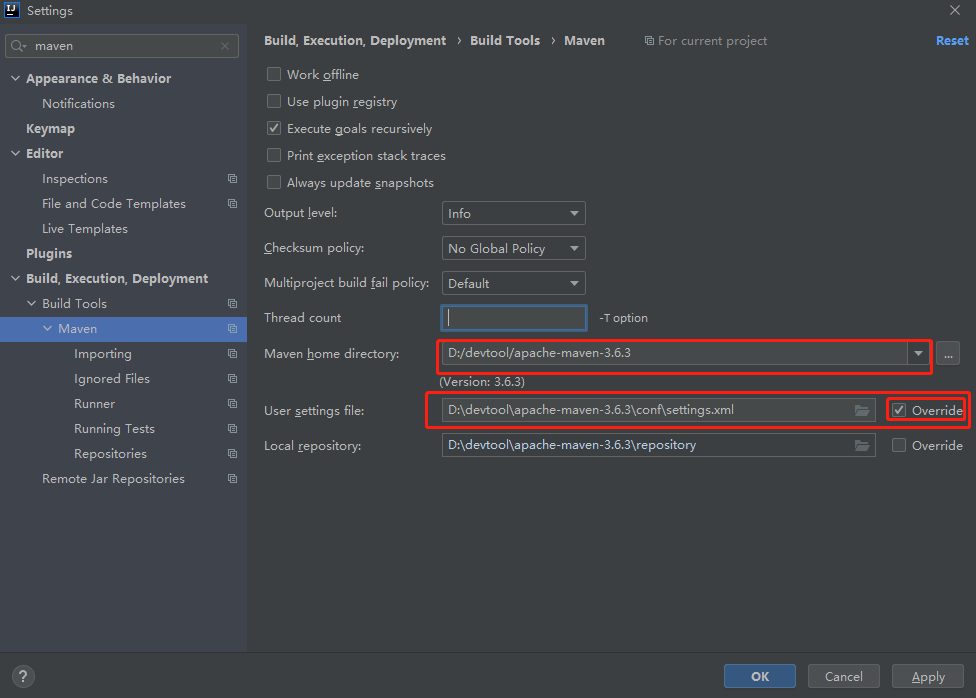This screenshot has width=976, height=698.
Task: Click the project-level icon beside Runner
Action: [232, 403]
